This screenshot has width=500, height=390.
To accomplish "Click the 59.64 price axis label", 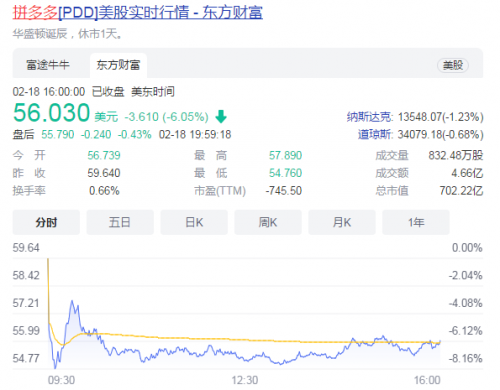I will point(26,248).
